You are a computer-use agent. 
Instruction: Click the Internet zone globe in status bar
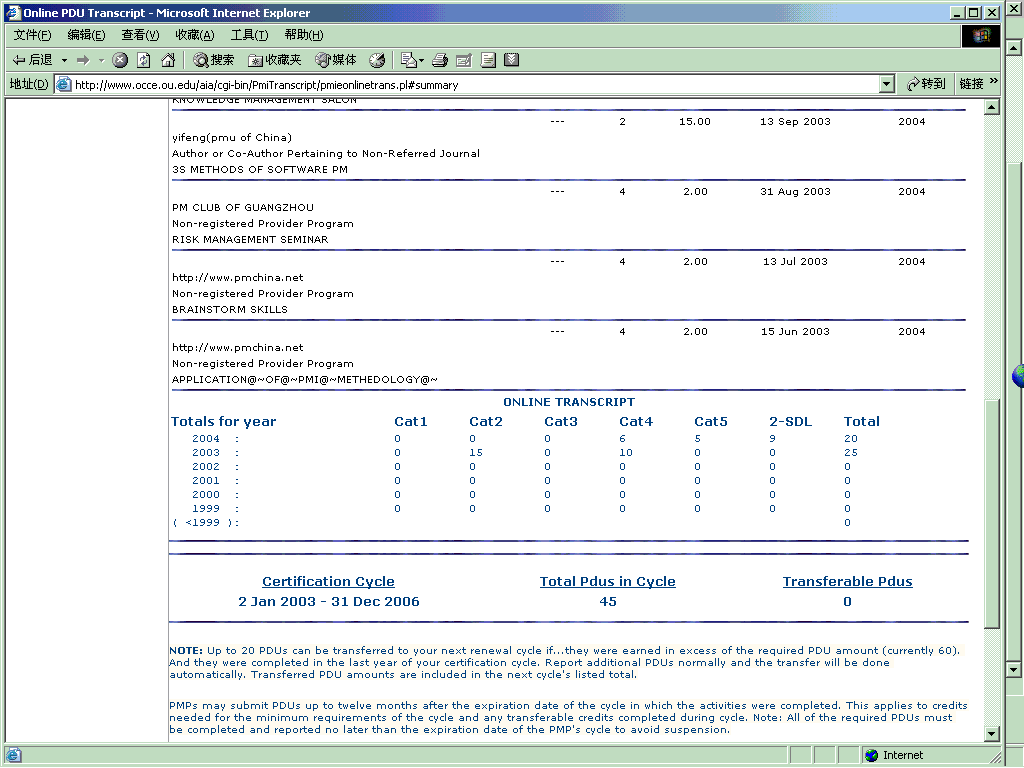[x=871, y=756]
